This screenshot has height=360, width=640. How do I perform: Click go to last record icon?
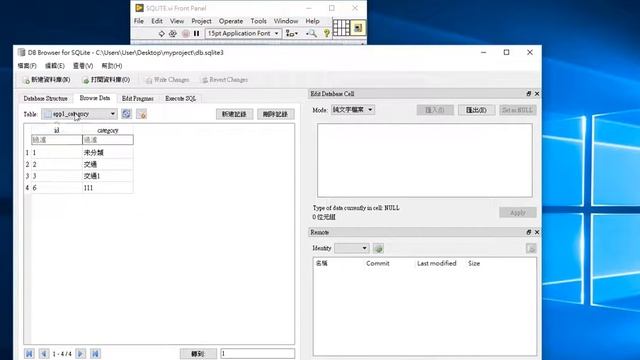[x=96, y=353]
